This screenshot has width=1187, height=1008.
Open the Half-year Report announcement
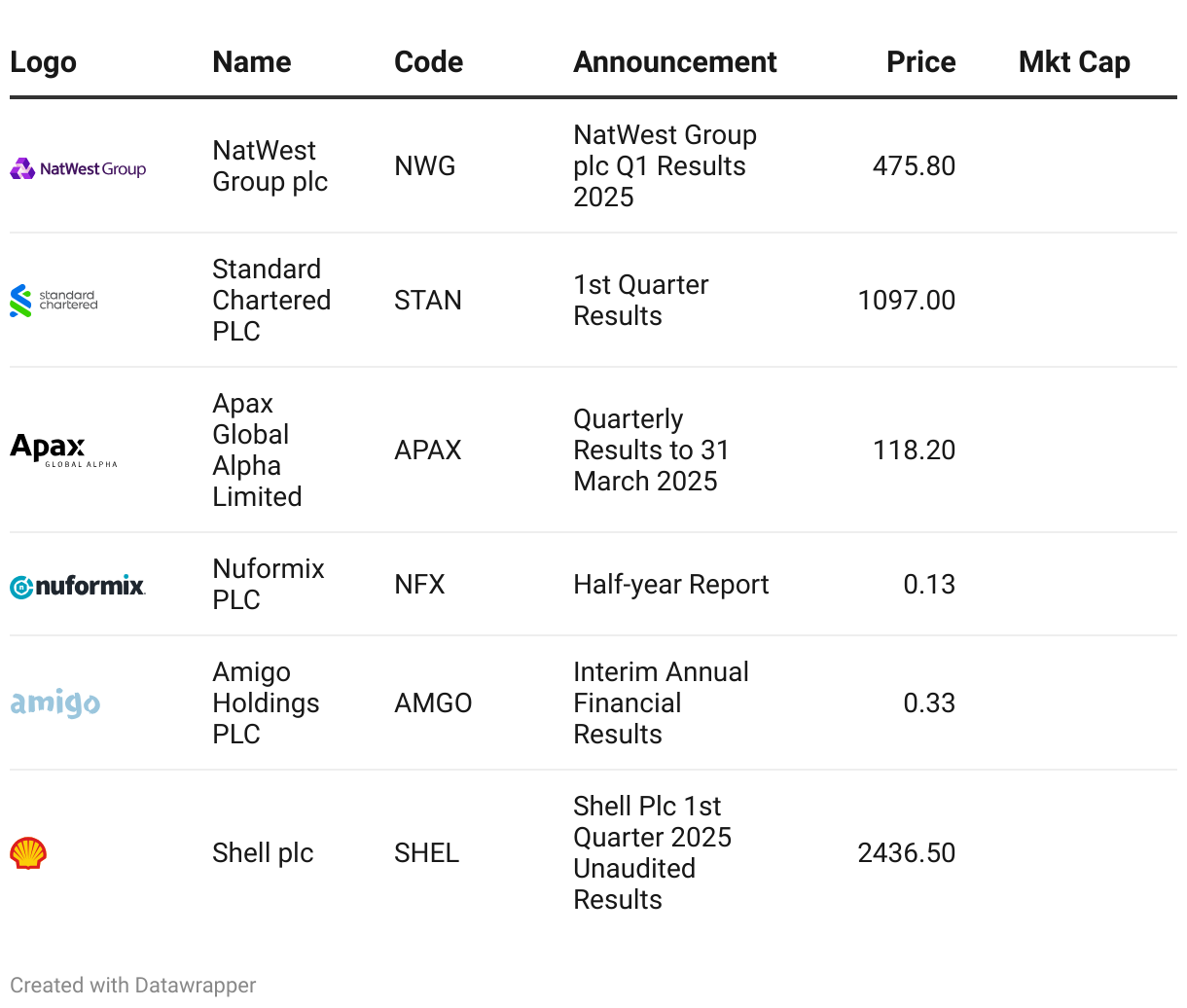671,585
